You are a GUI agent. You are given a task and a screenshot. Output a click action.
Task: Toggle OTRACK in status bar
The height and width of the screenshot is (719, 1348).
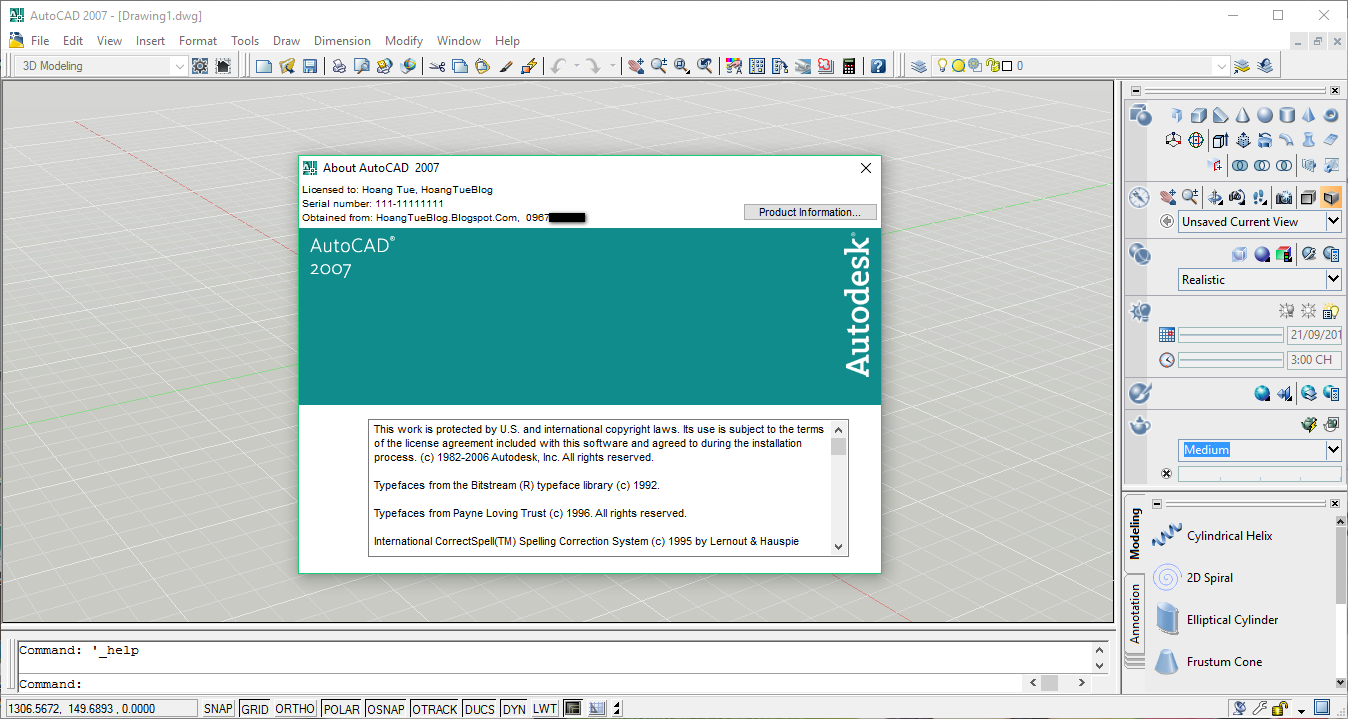point(435,709)
